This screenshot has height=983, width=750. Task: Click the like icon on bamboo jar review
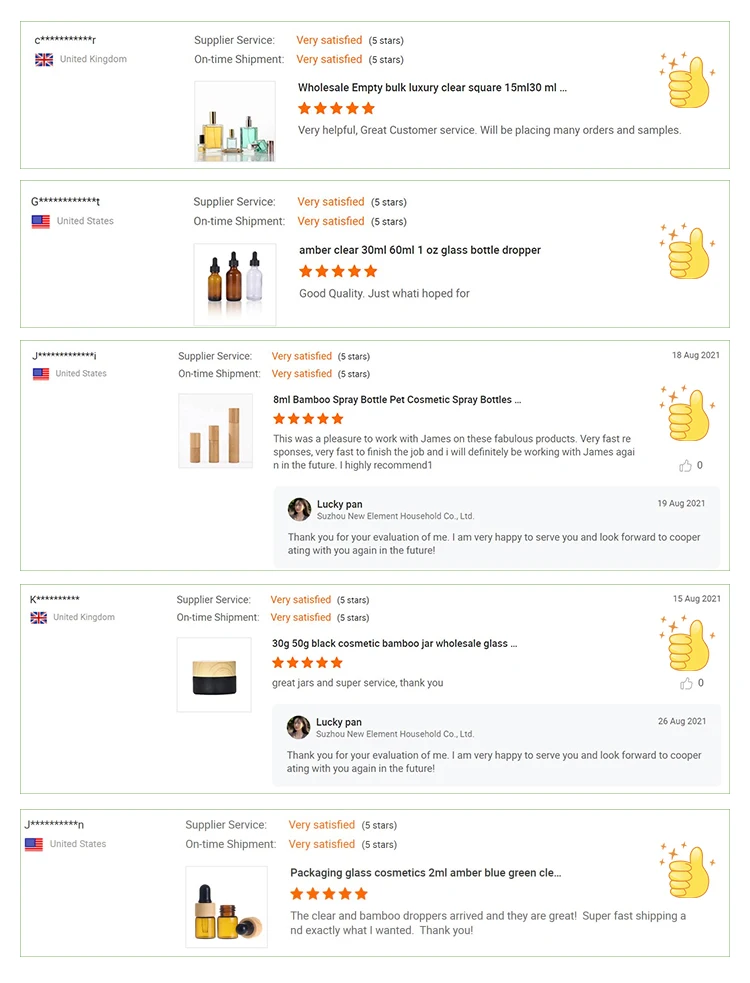pos(686,684)
